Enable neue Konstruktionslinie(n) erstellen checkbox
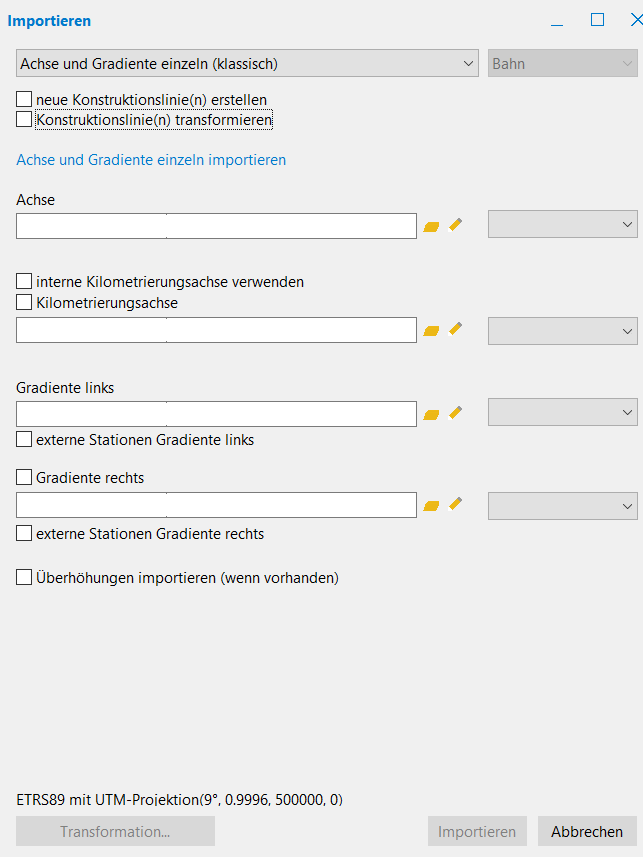 coord(24,100)
